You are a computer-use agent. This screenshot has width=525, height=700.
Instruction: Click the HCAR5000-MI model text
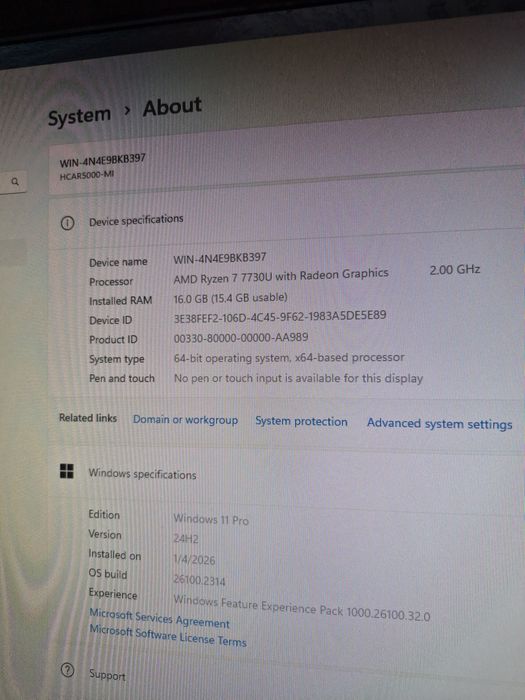click(x=87, y=175)
